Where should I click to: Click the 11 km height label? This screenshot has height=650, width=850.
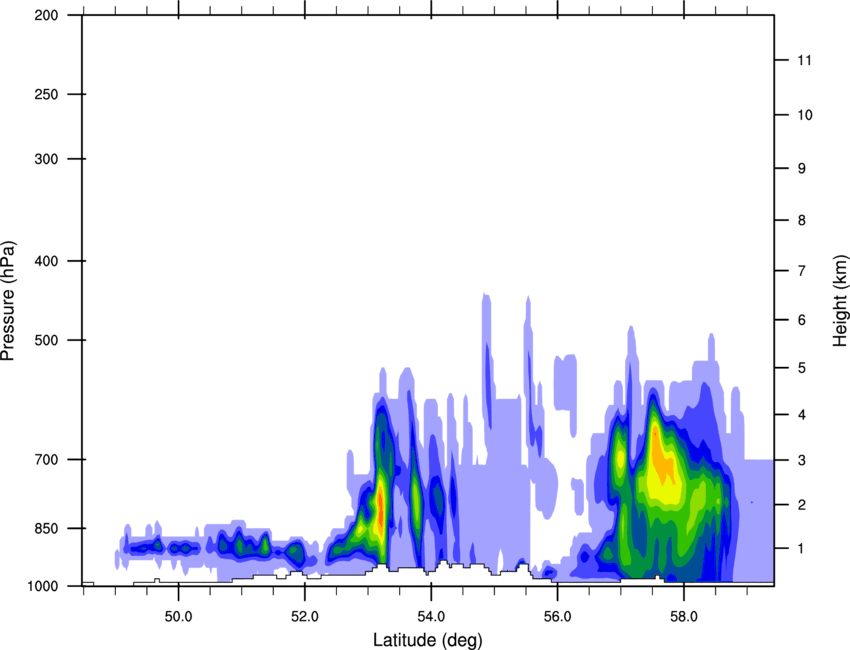pyautogui.click(x=805, y=60)
